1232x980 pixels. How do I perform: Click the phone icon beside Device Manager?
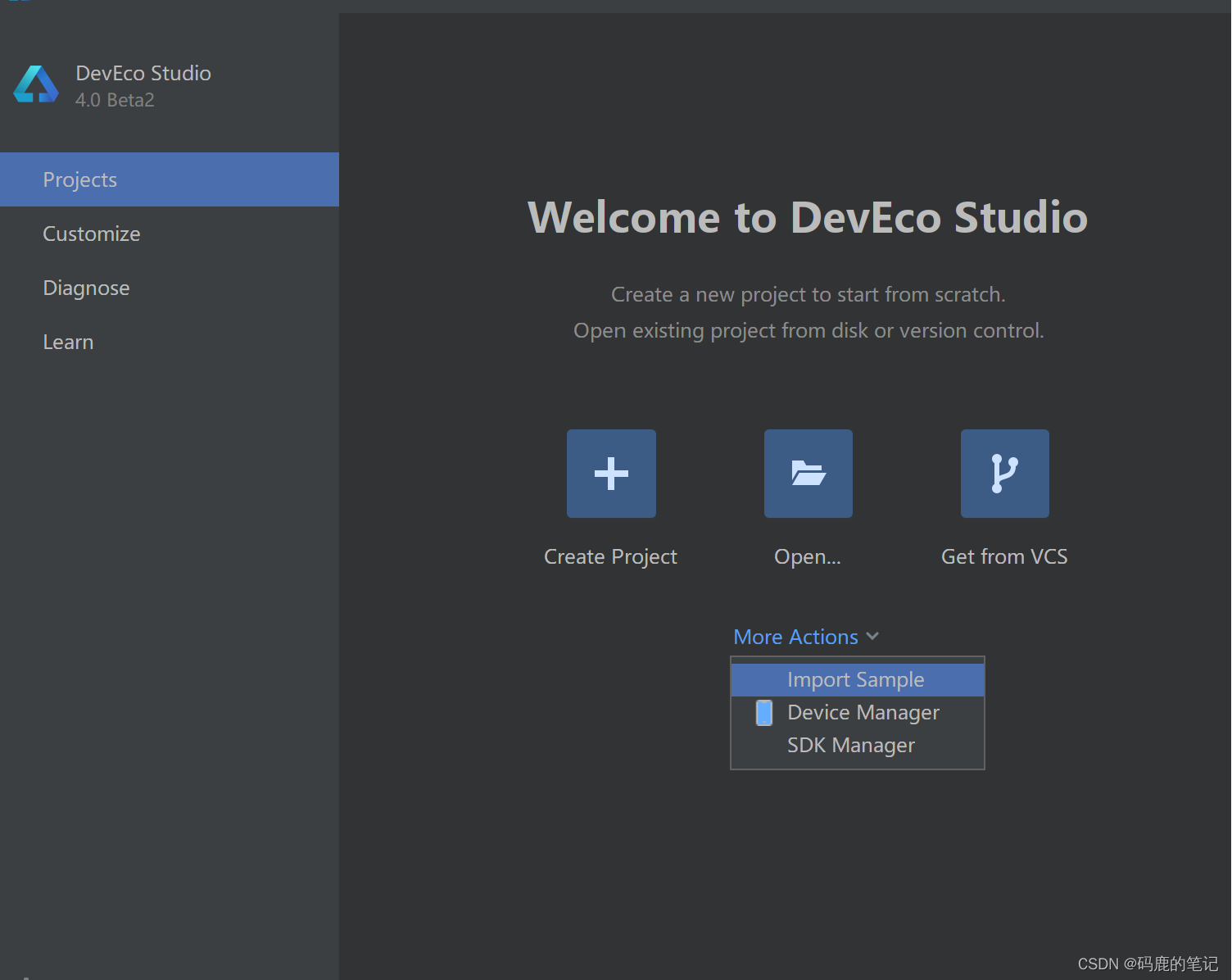coord(763,713)
